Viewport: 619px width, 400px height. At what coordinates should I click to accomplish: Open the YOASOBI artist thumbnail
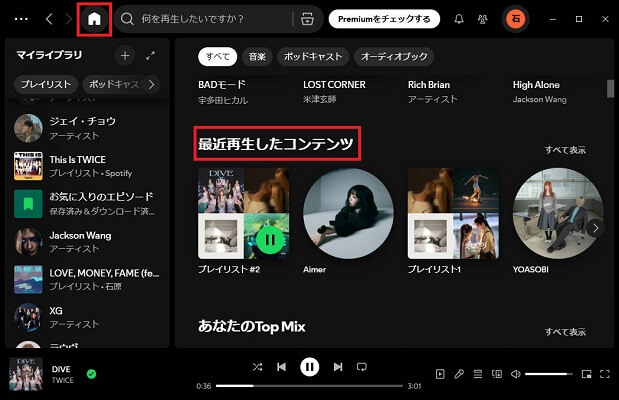pos(558,214)
